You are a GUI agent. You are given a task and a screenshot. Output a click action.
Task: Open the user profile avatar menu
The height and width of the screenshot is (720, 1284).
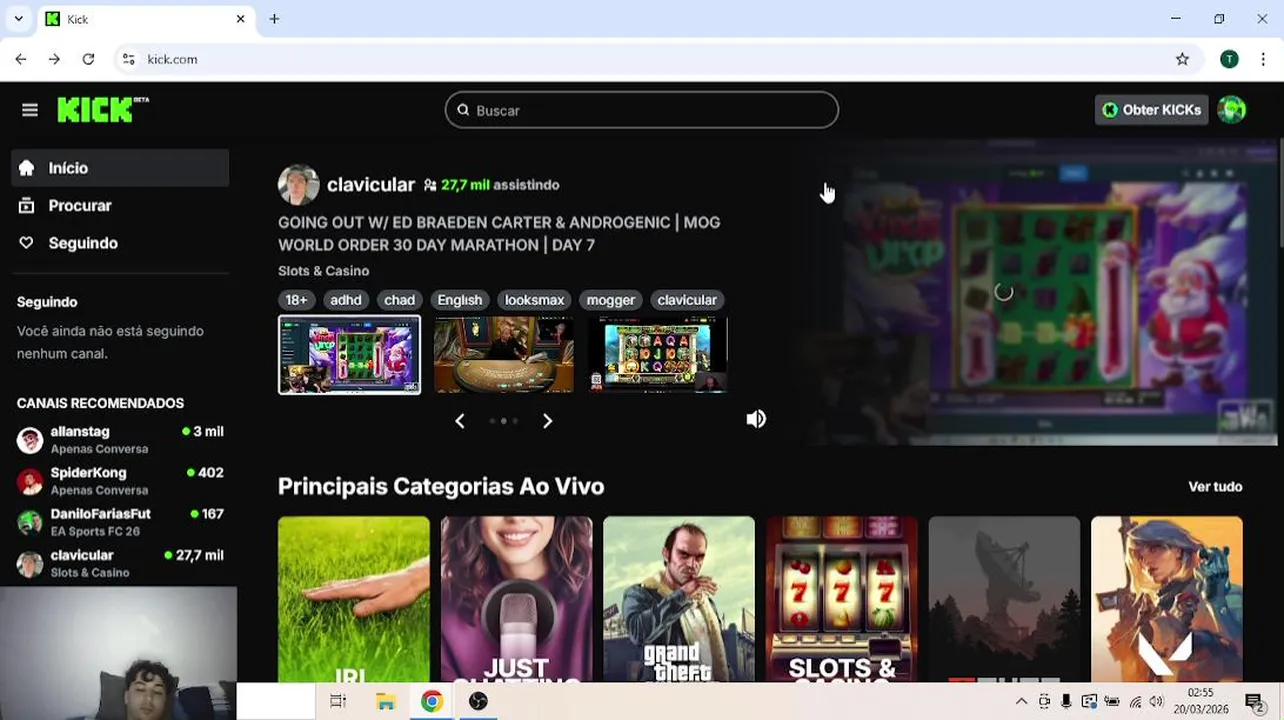coord(1232,110)
